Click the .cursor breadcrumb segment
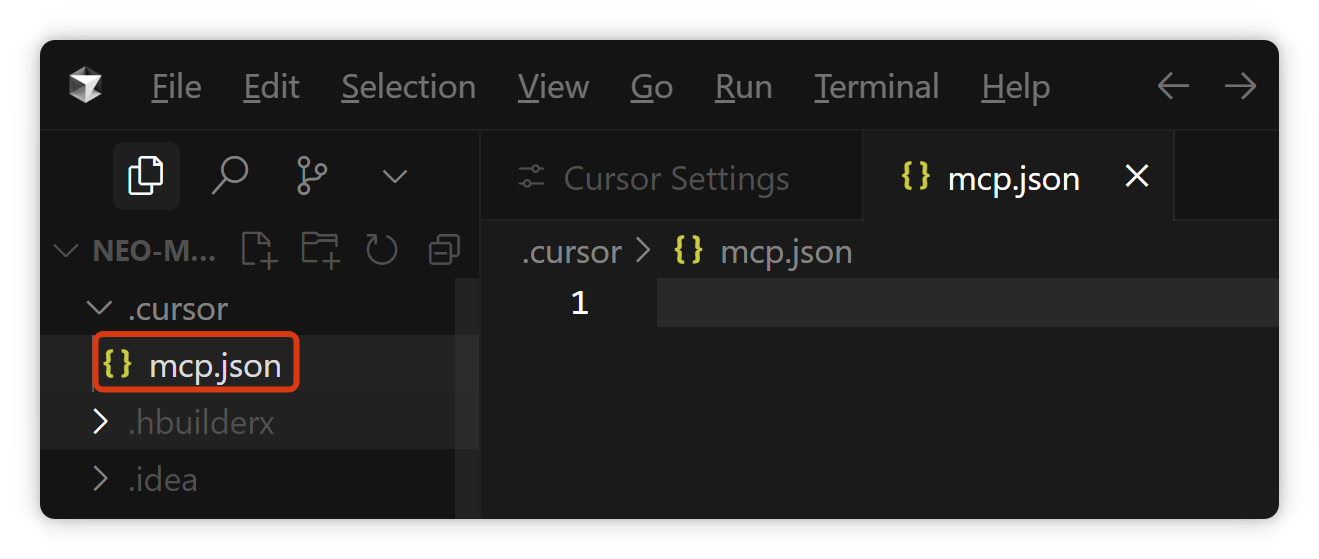The image size is (1319, 559). coord(571,251)
